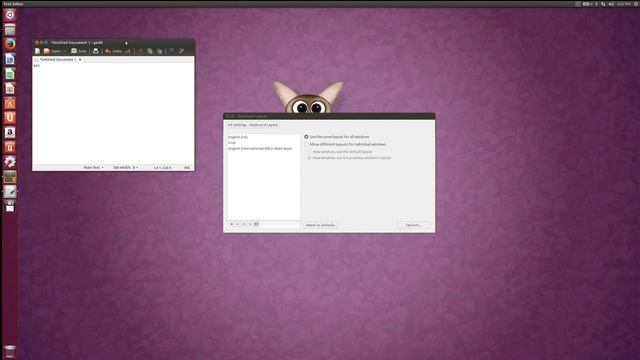This screenshot has height=360, width=640.
Task: Remove selected layout with minus button
Action: (238, 224)
